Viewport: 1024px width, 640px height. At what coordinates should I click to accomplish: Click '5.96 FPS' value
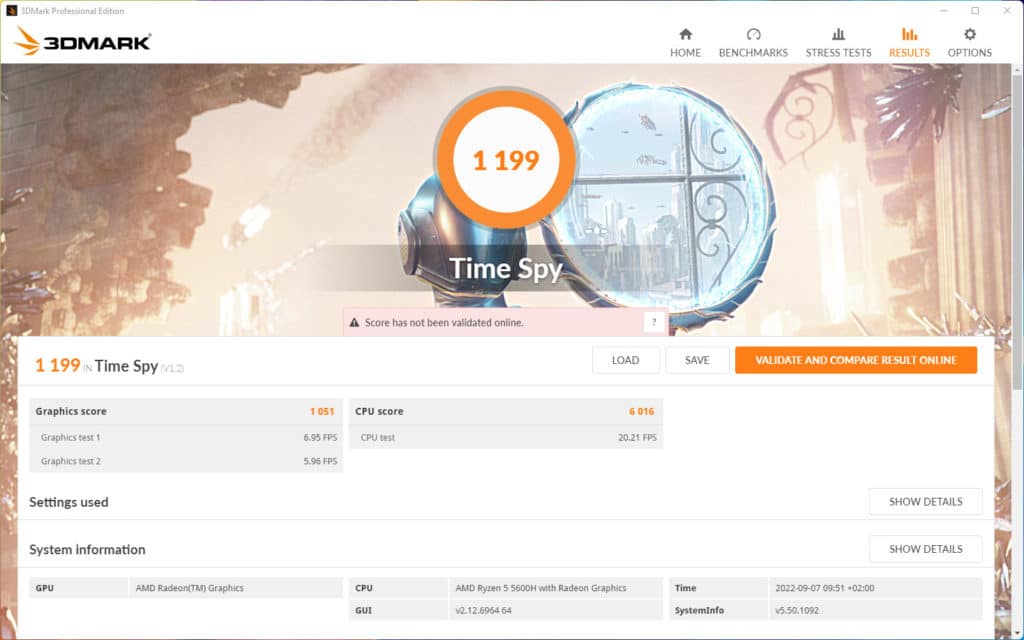click(x=320, y=461)
